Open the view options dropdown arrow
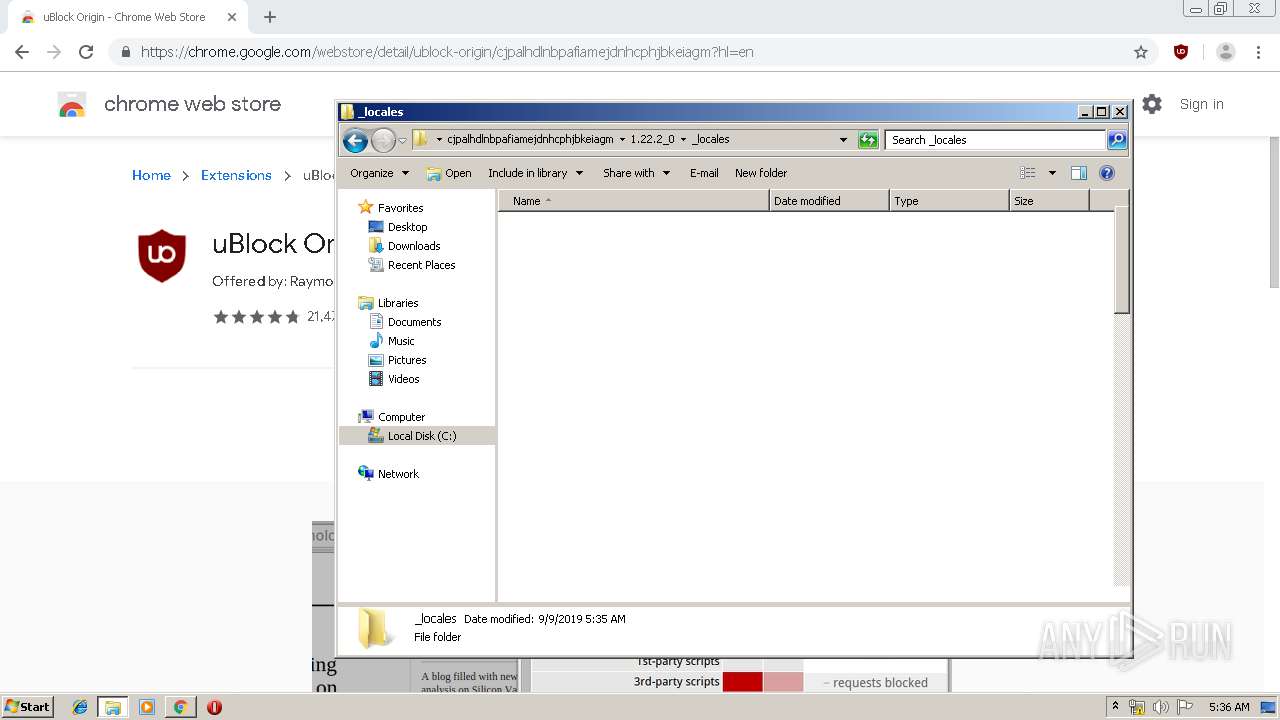 click(1052, 173)
